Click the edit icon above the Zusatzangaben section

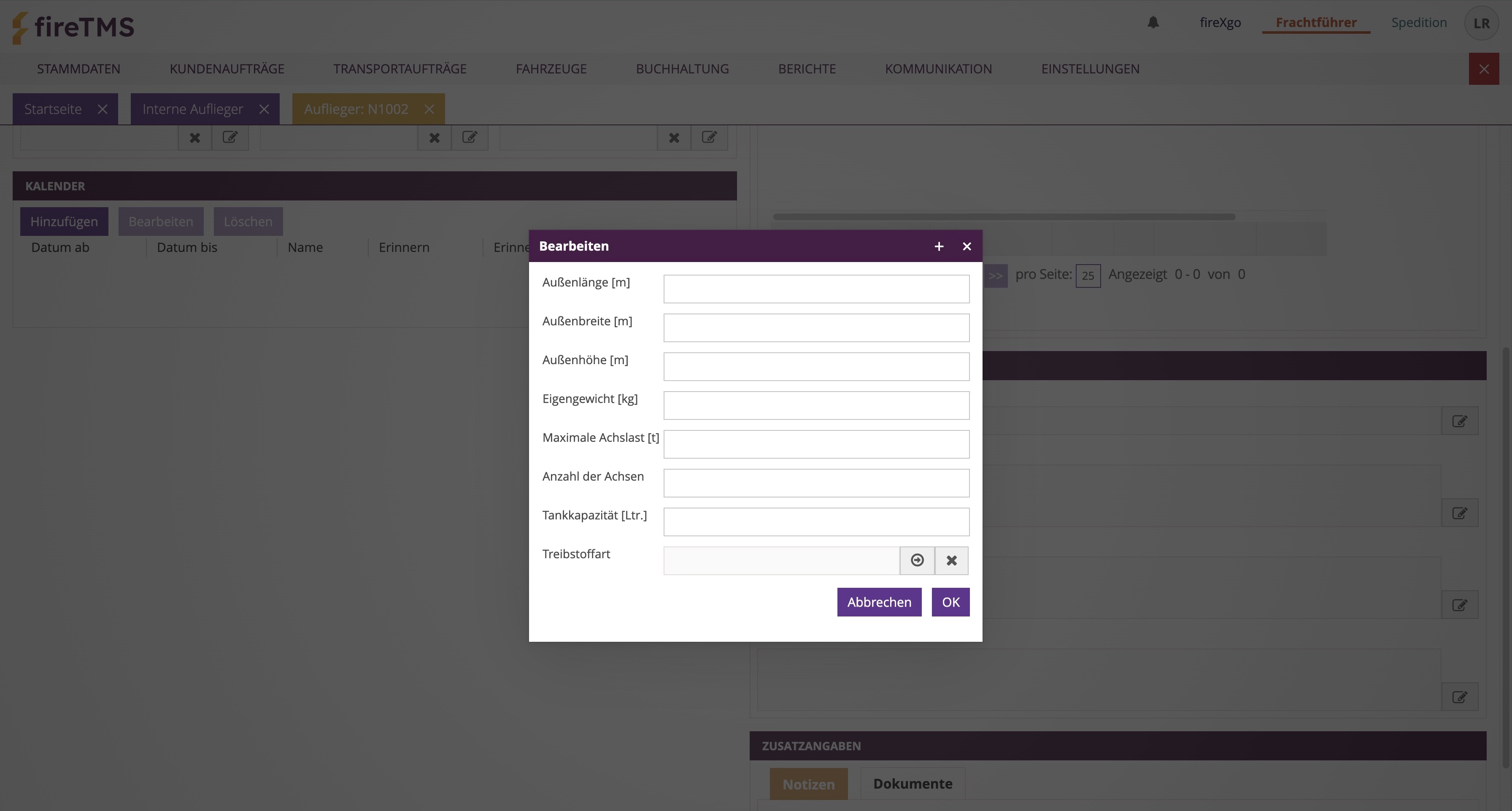tap(1459, 697)
